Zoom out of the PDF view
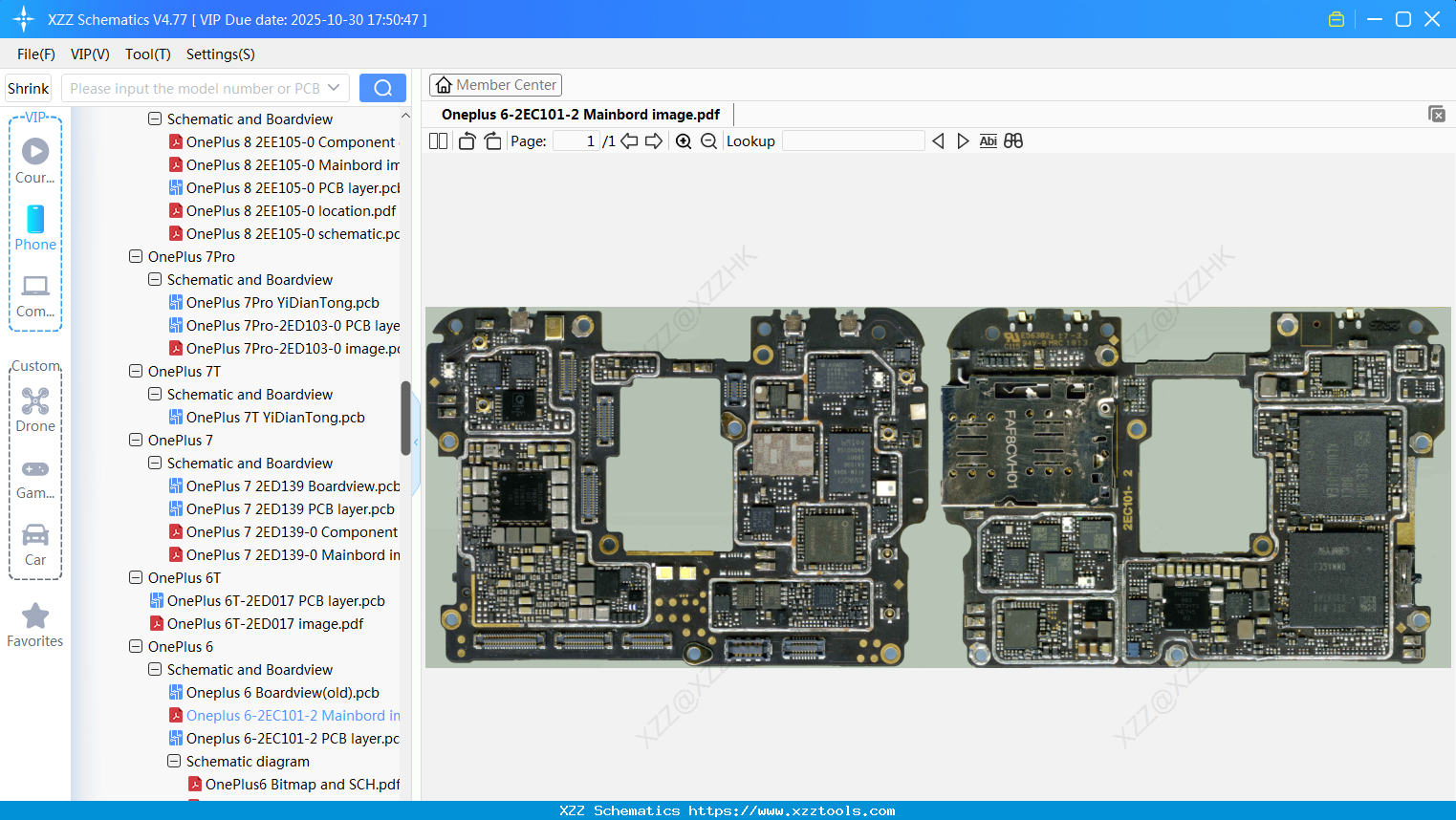 pyautogui.click(x=709, y=140)
